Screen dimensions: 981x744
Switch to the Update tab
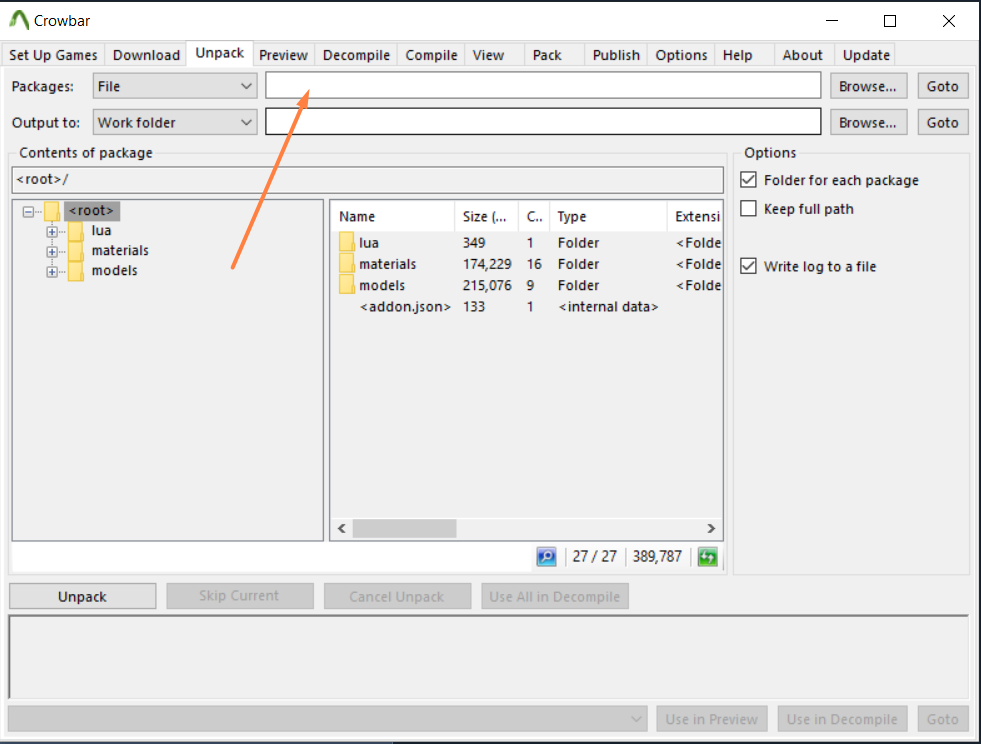pos(867,55)
